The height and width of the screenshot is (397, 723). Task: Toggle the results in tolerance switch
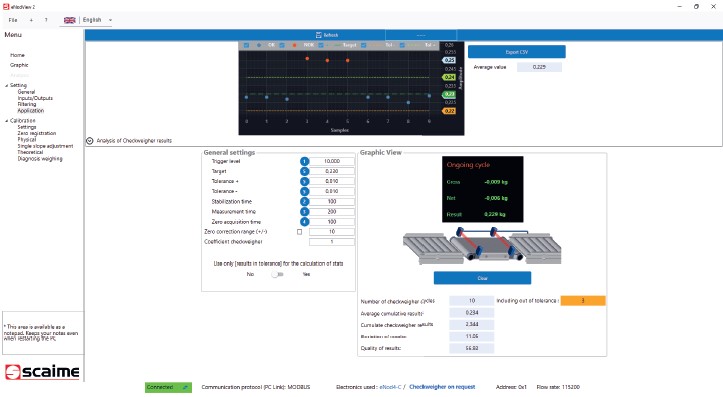click(277, 274)
